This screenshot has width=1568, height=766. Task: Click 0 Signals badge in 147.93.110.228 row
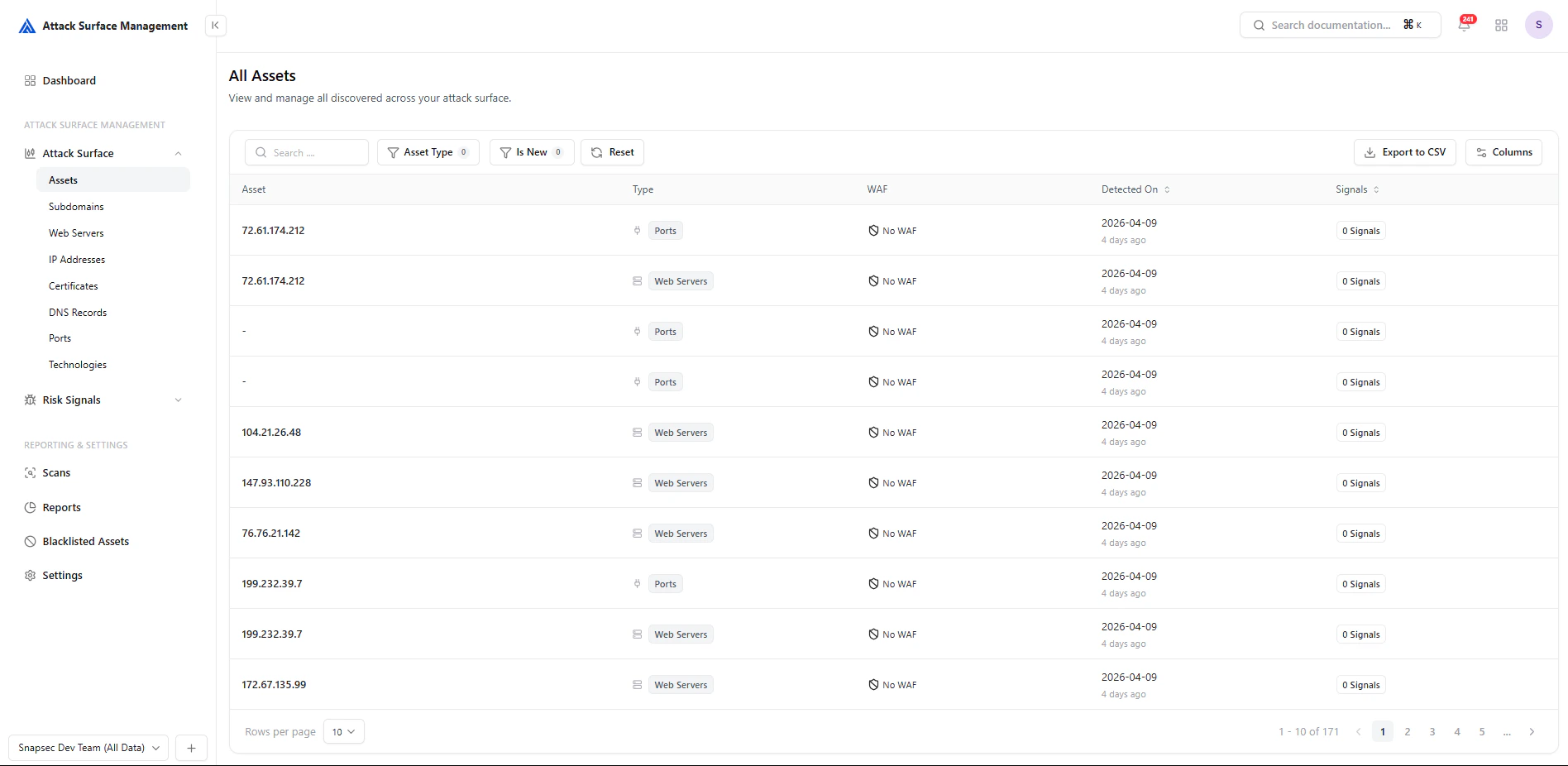[1360, 482]
